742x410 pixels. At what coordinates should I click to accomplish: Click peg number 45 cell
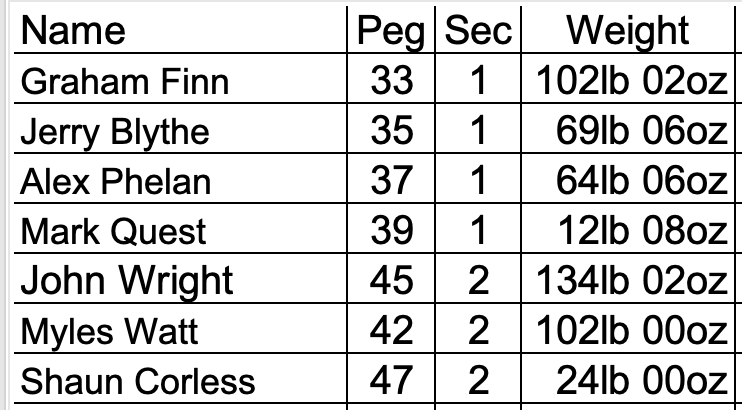coord(391,278)
